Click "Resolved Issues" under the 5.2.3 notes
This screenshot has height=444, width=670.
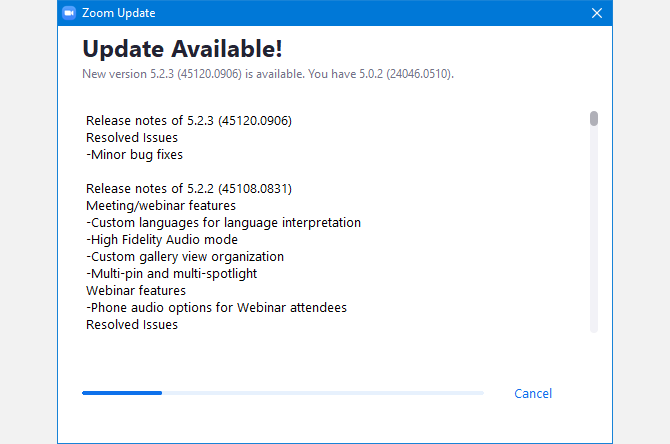132,138
